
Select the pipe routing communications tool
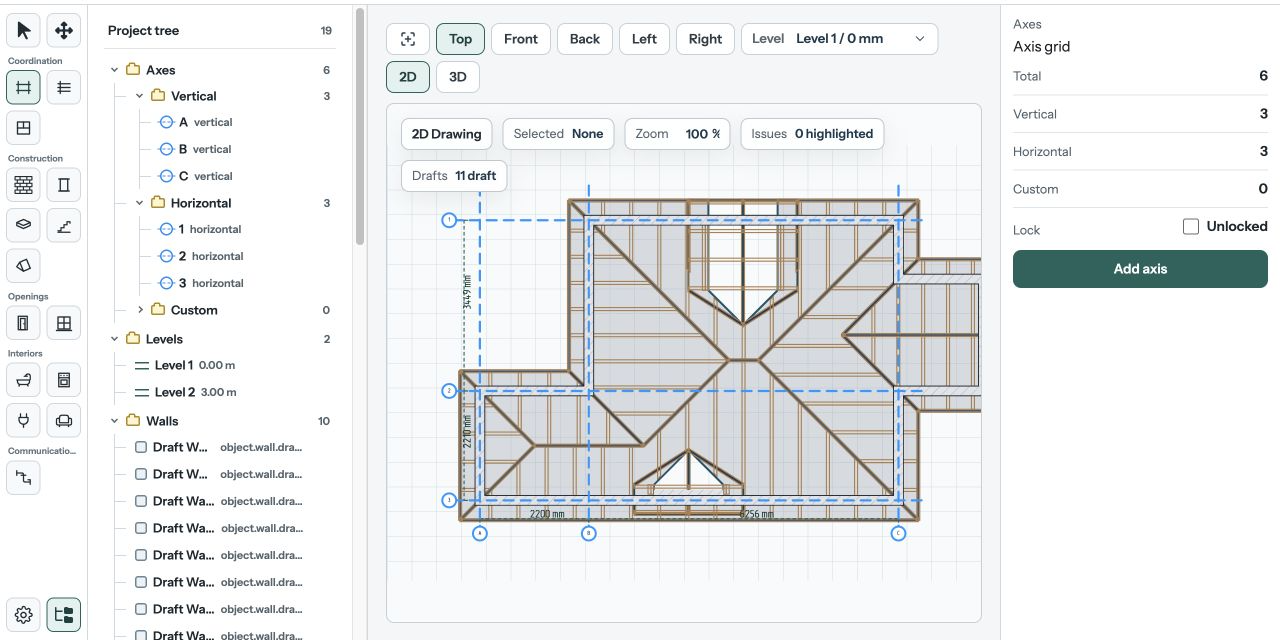[24, 478]
